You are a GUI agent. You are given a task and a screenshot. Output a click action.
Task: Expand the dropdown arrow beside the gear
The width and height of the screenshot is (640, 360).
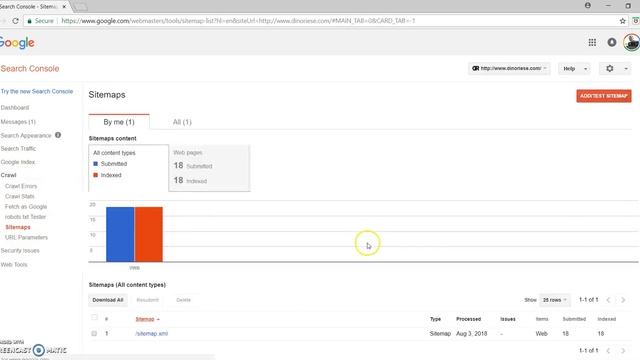click(626, 69)
